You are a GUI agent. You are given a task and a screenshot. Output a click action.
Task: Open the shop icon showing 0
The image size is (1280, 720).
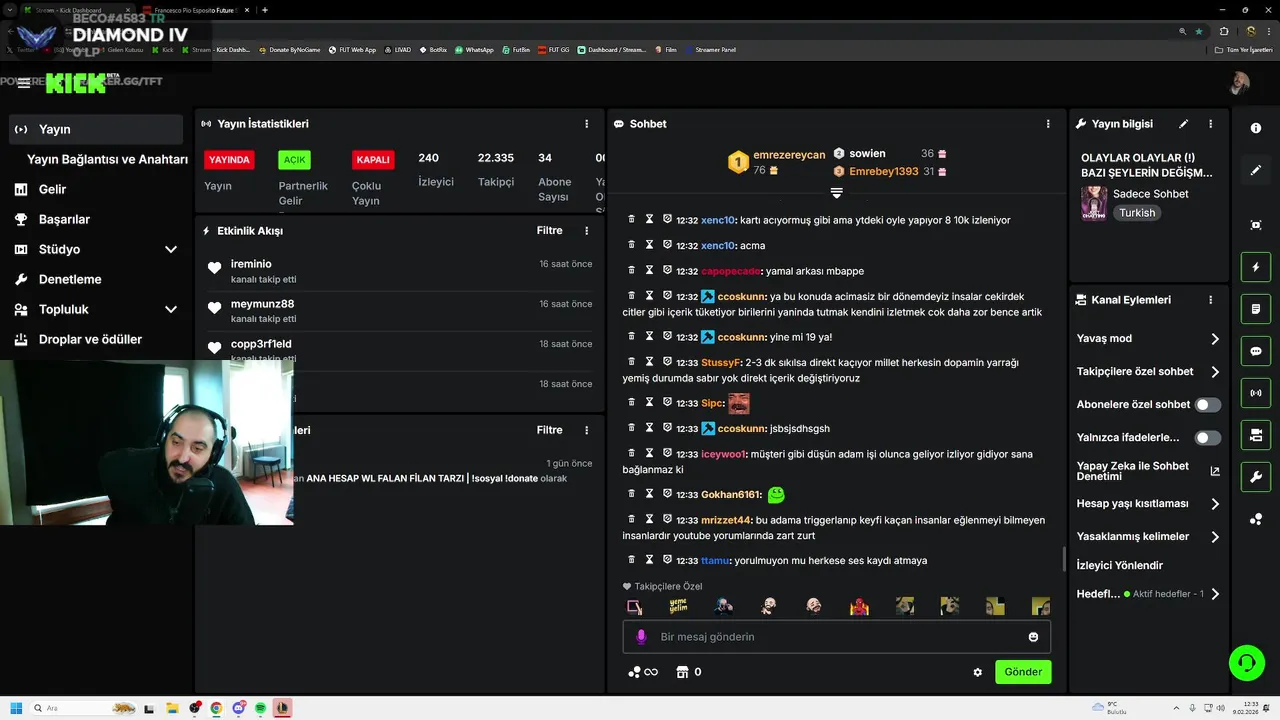(688, 672)
